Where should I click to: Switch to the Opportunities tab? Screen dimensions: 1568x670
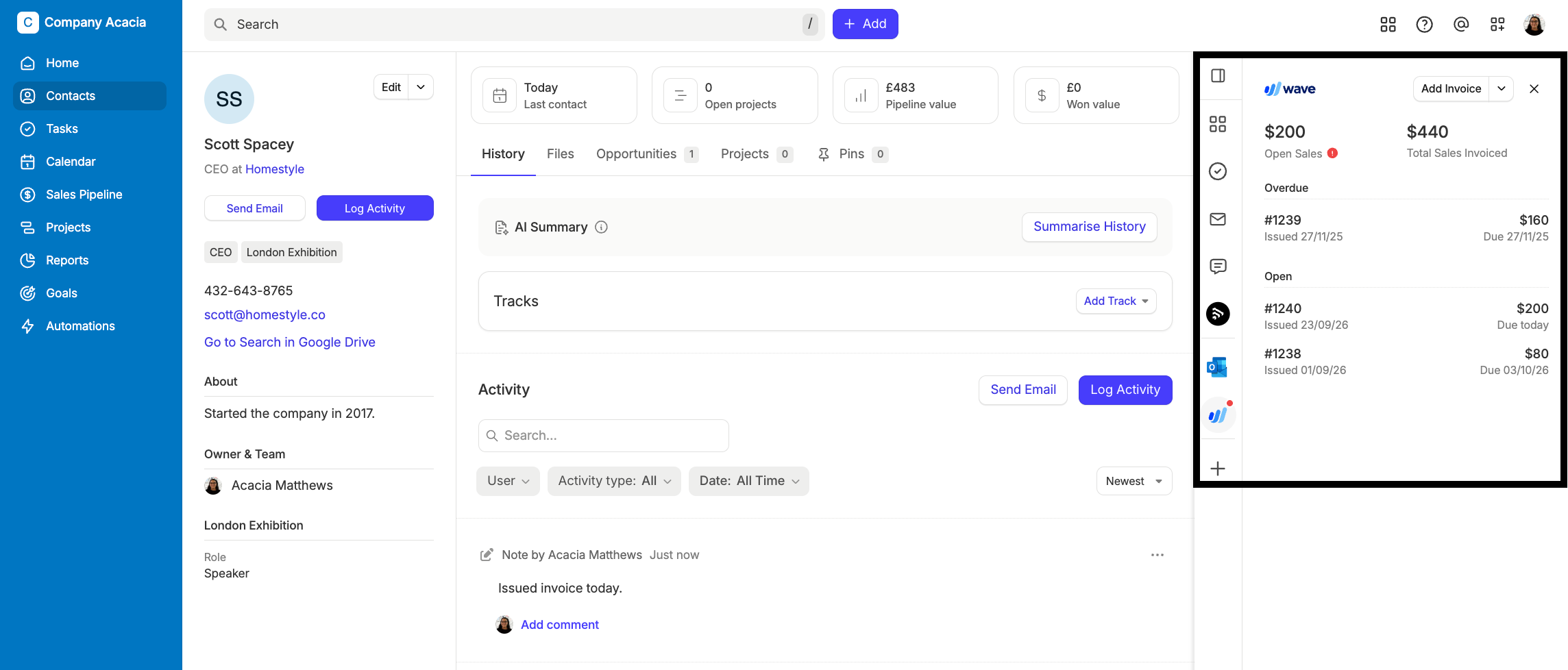(647, 154)
